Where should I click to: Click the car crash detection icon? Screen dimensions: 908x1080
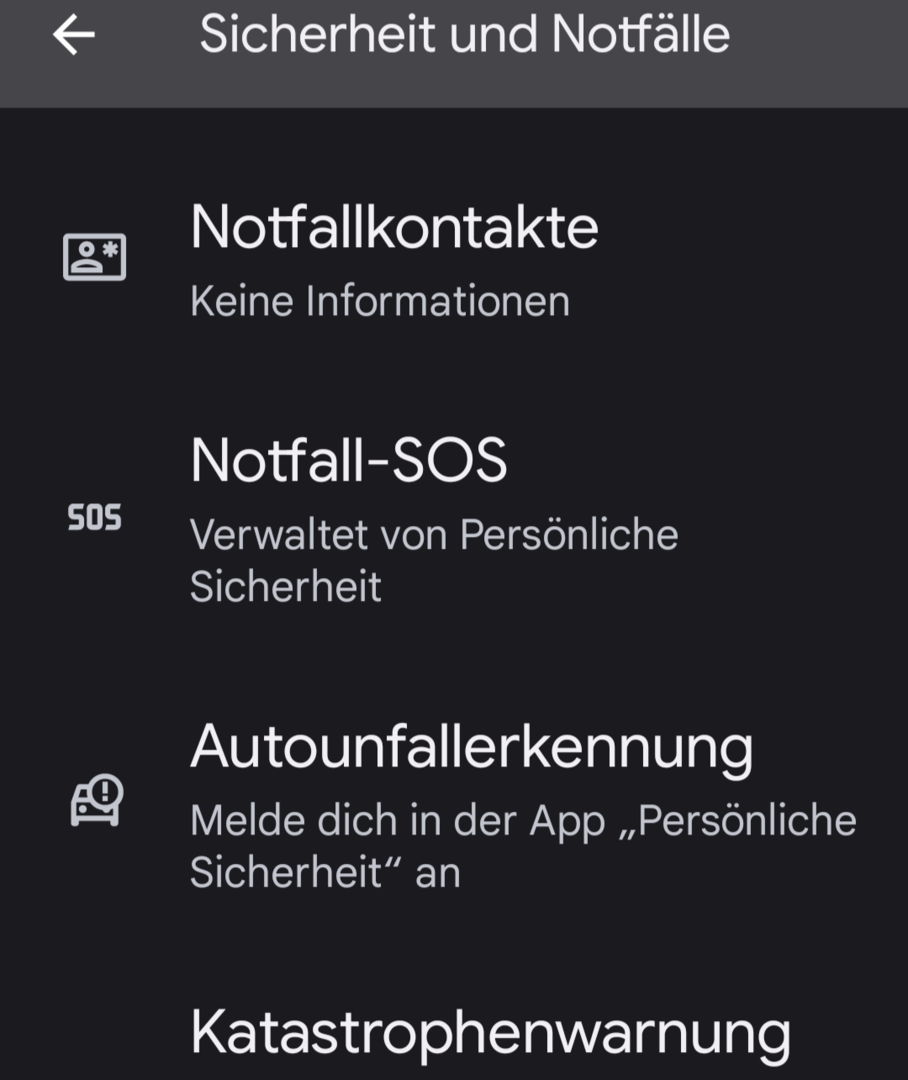click(x=96, y=800)
